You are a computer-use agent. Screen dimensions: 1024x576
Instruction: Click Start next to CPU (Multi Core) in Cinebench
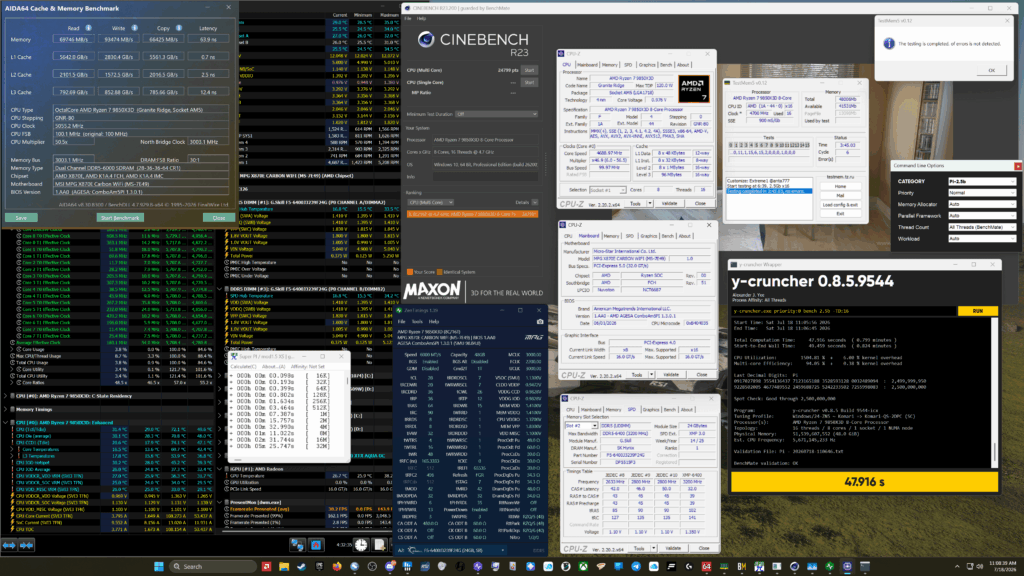point(529,70)
